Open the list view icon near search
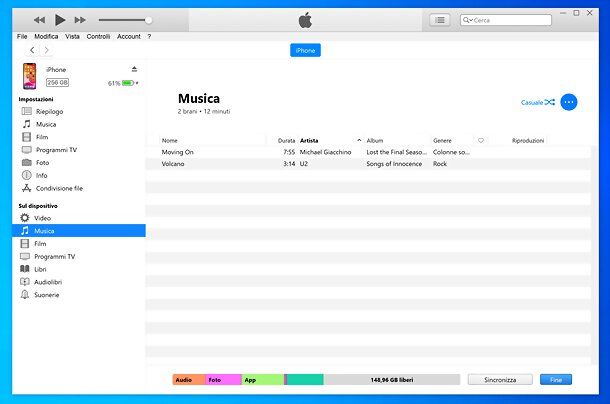This screenshot has height=404, width=610. click(440, 20)
